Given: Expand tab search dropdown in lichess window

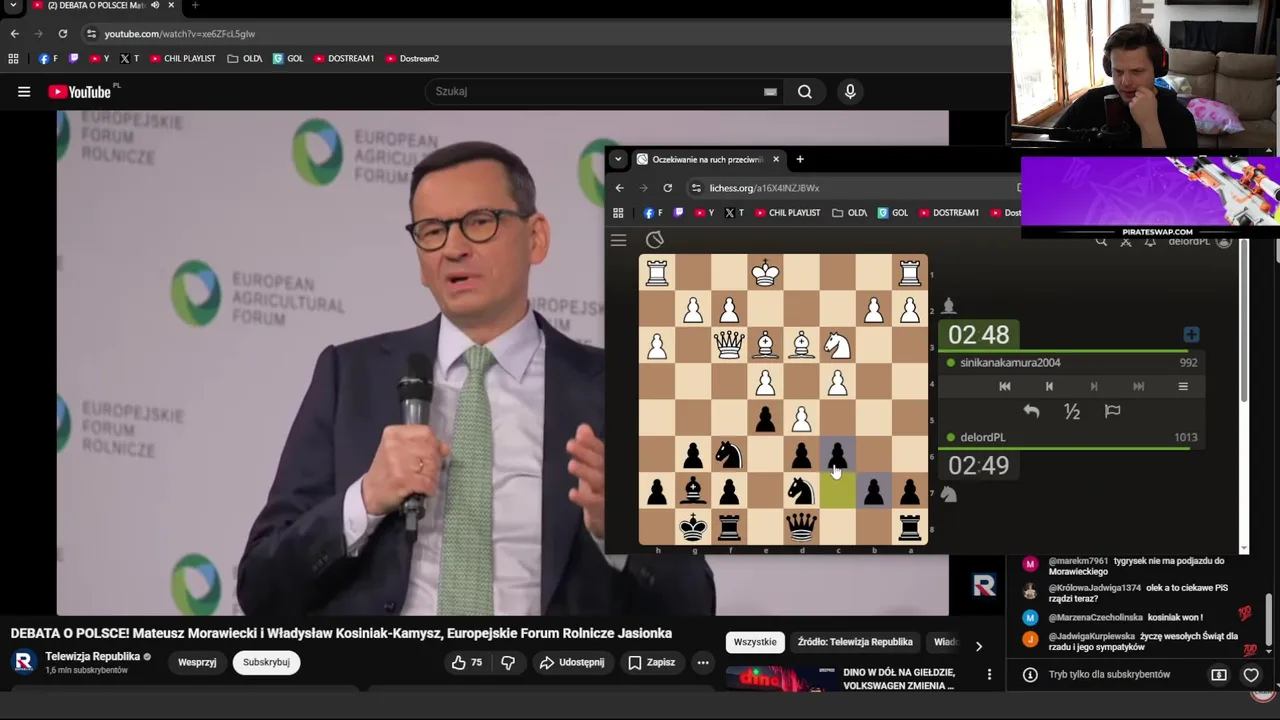Looking at the screenshot, I should (x=618, y=159).
